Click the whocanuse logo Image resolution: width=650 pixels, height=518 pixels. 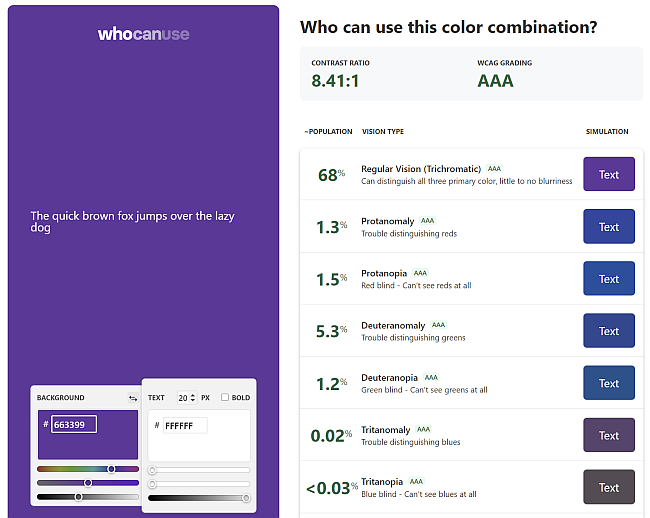coord(143,34)
